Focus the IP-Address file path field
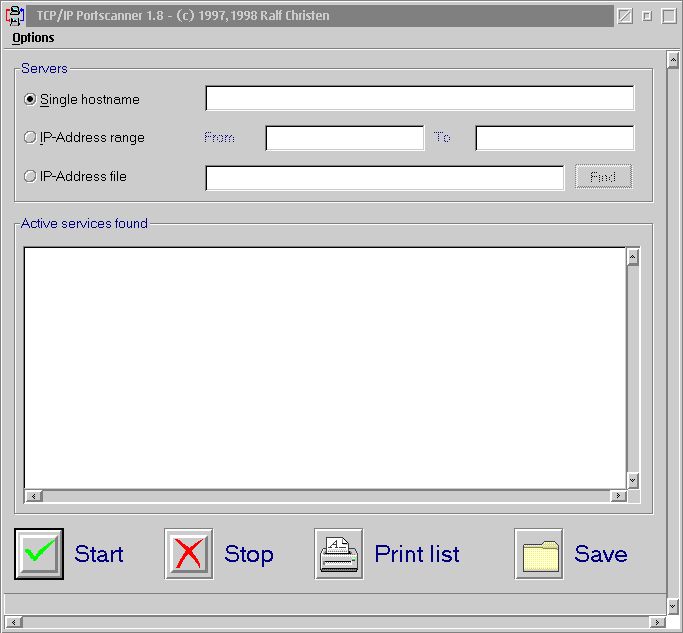Screen dimensions: 683x633 [384, 177]
